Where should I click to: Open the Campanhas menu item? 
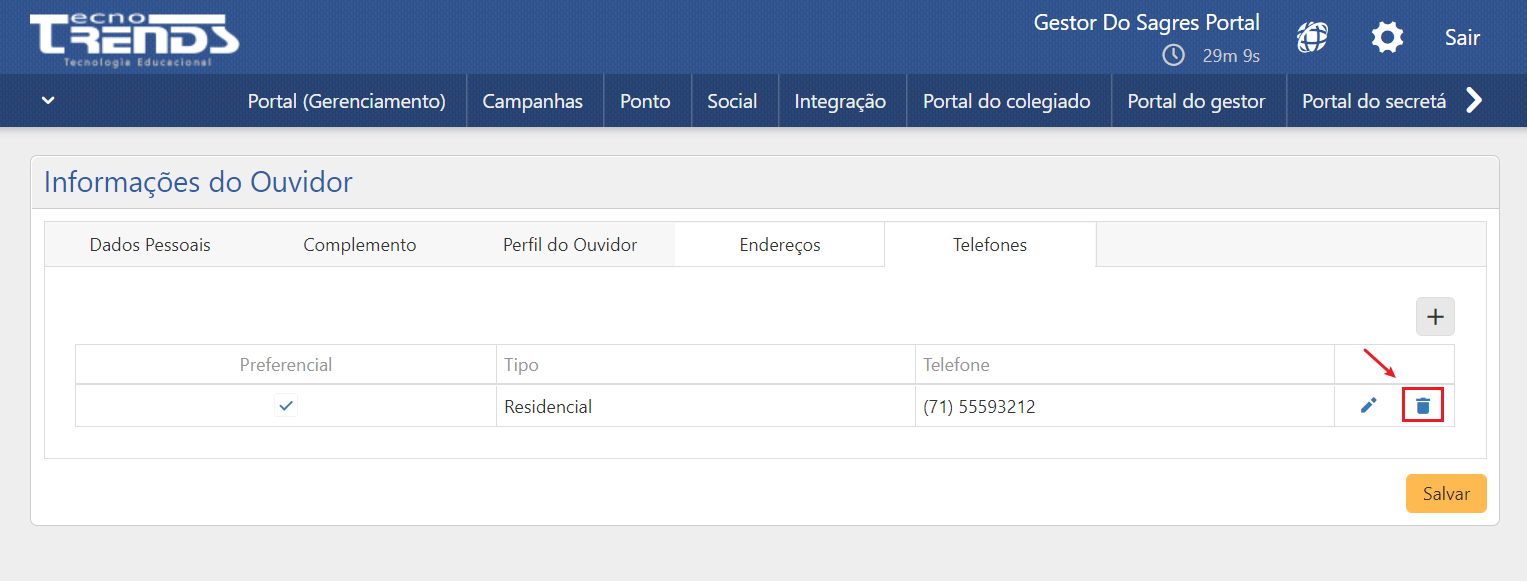(532, 101)
